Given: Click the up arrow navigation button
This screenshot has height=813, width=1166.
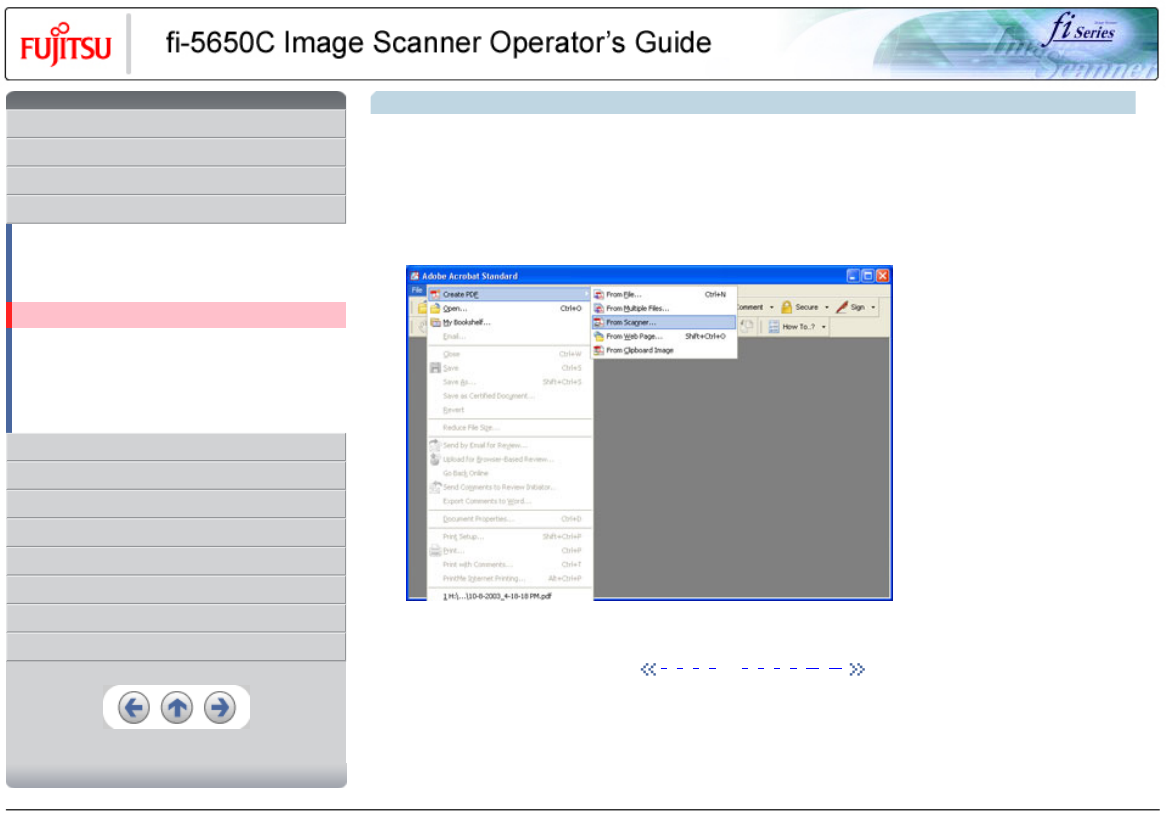Looking at the screenshot, I should (x=177, y=707).
